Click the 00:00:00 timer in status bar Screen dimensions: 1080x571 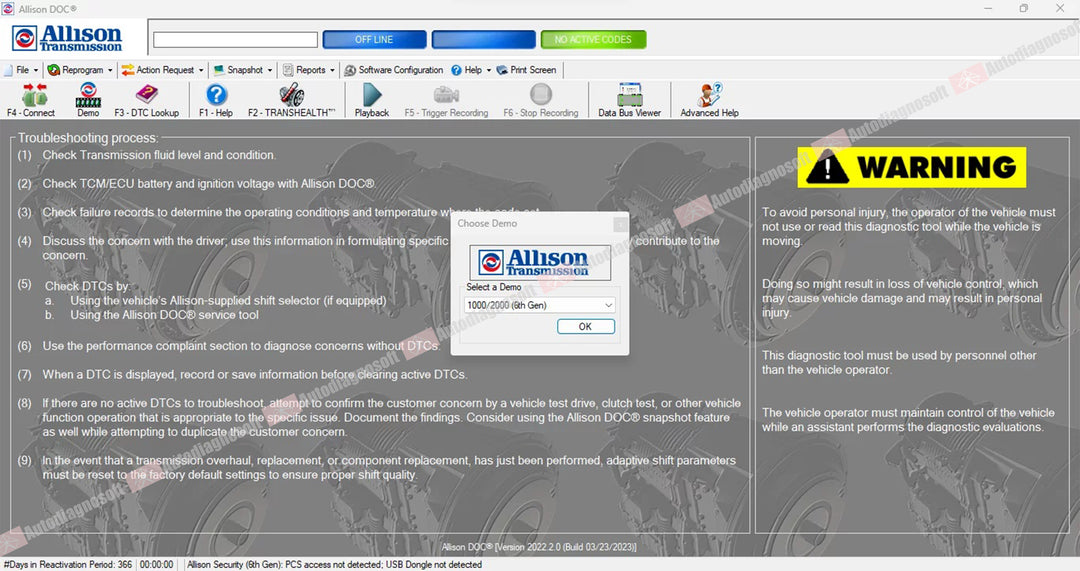[156, 564]
